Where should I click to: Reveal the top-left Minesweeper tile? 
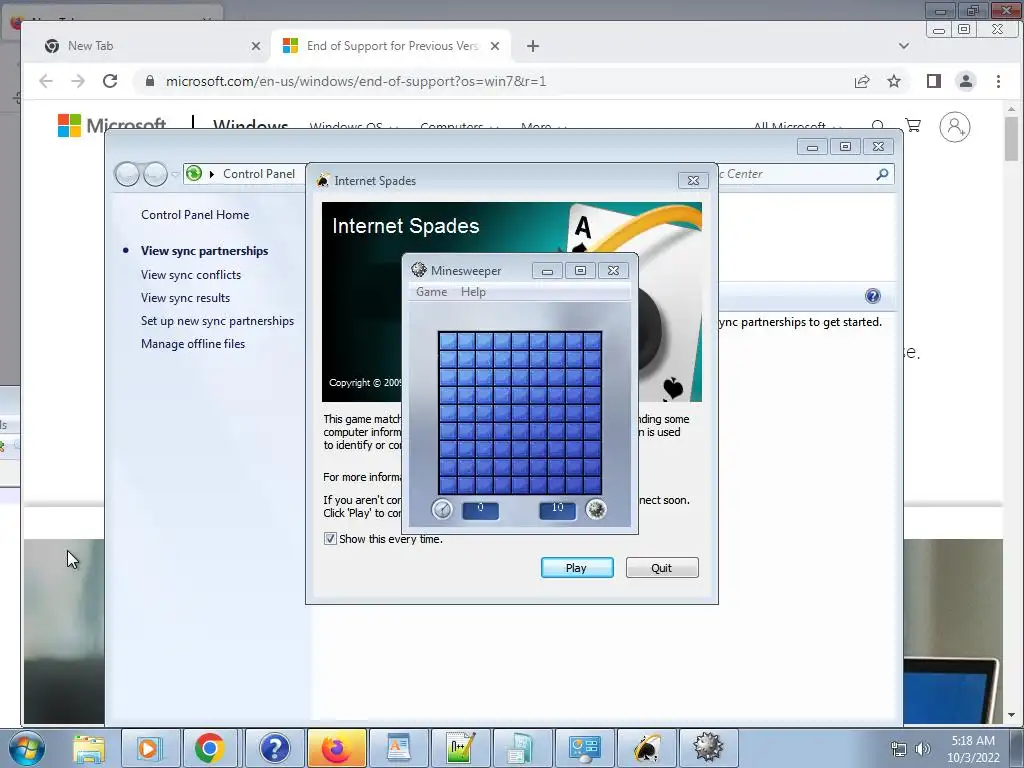pos(447,341)
